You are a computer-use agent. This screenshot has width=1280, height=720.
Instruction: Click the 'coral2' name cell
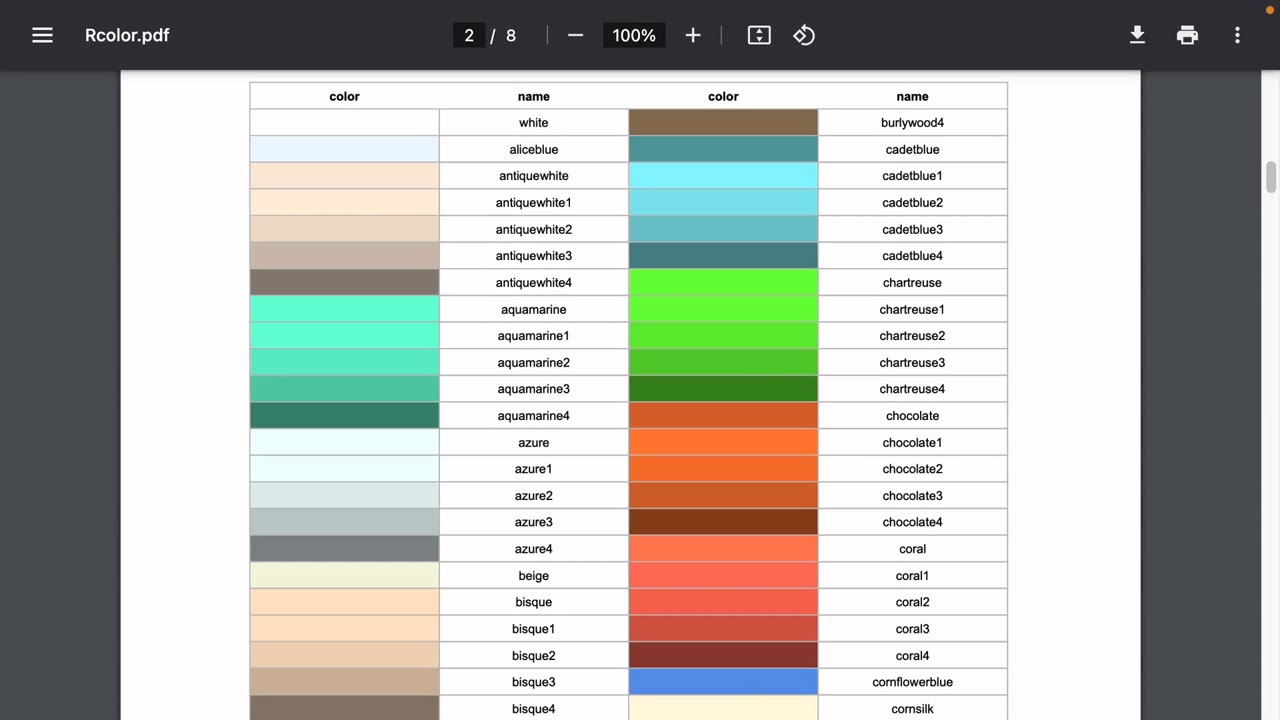click(x=912, y=602)
